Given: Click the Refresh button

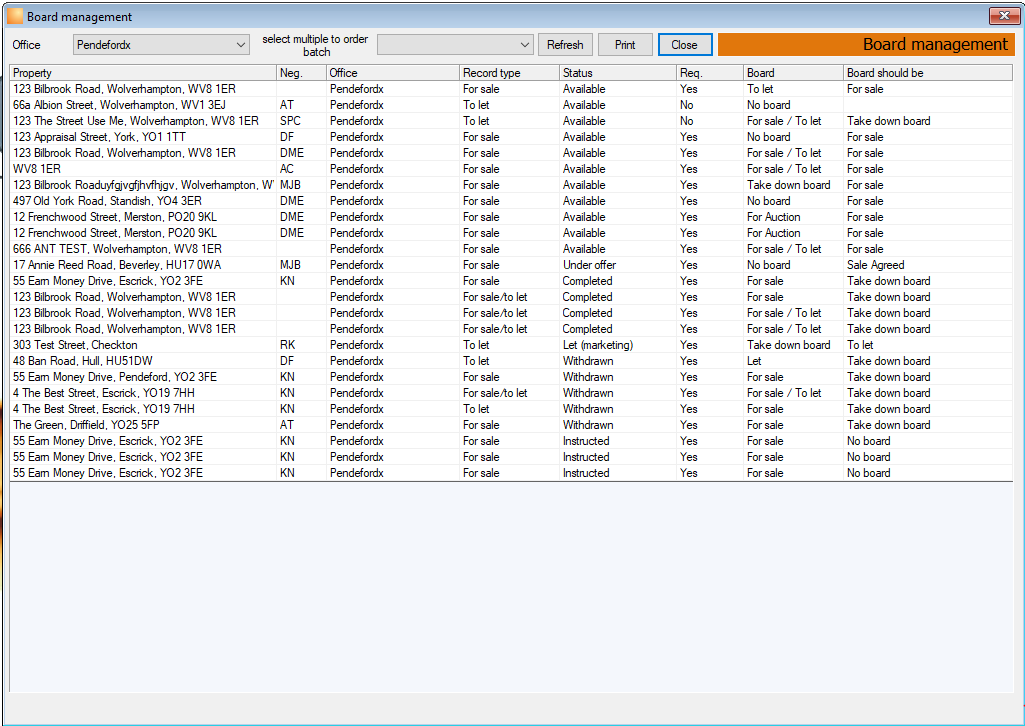Looking at the screenshot, I should (565, 44).
